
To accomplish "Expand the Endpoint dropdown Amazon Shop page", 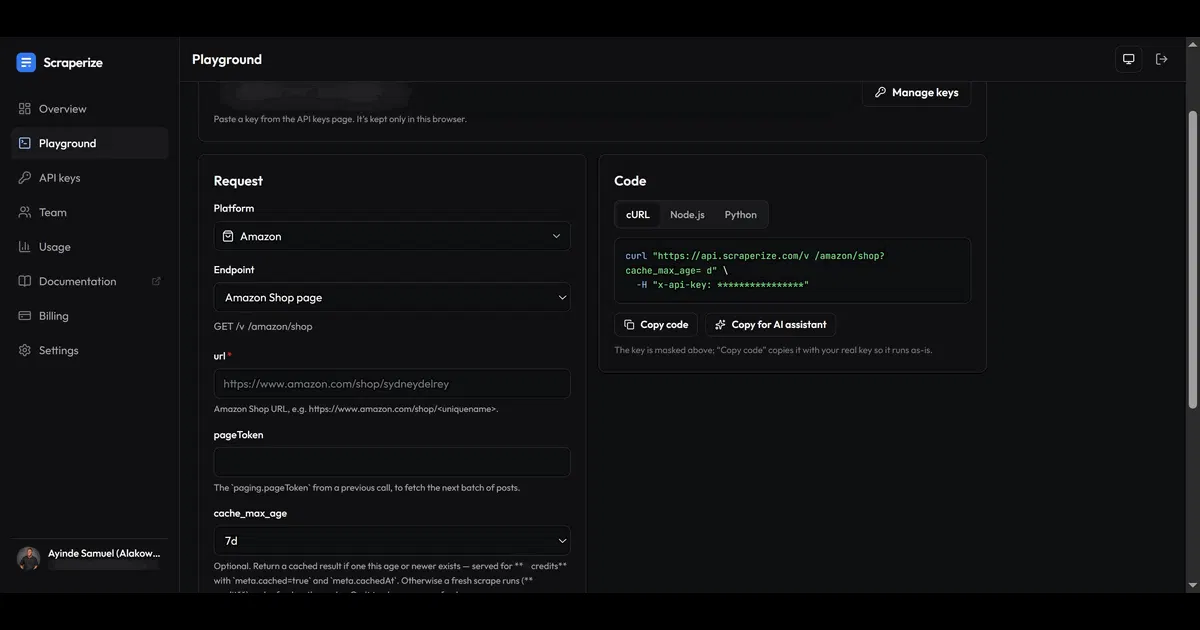I will tap(392, 297).
